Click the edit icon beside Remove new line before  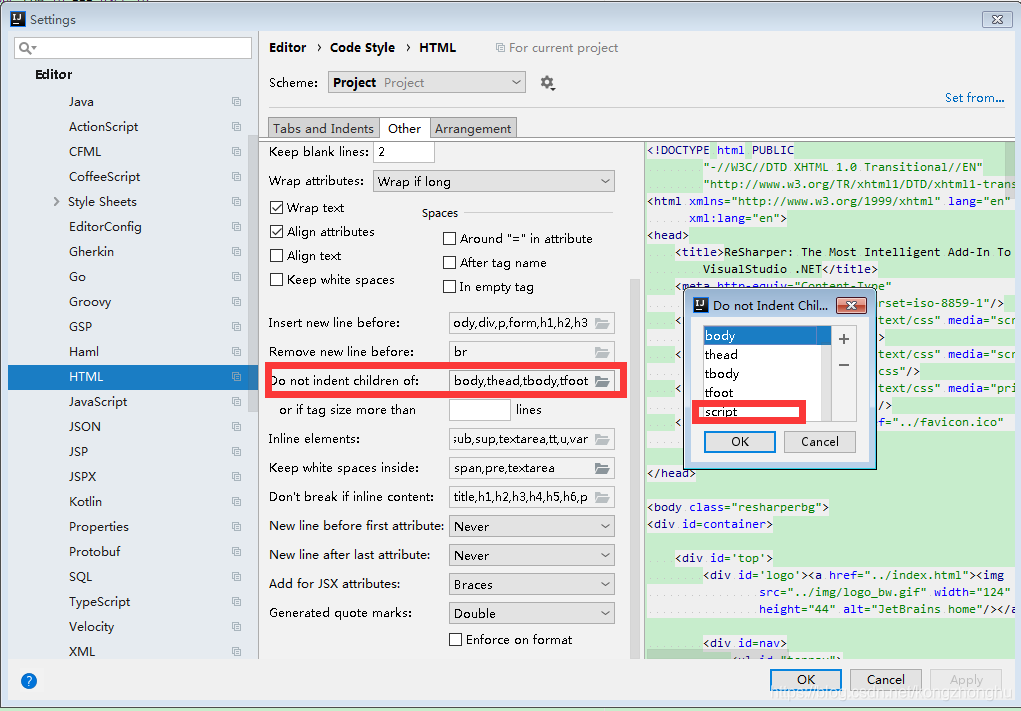[x=604, y=351]
